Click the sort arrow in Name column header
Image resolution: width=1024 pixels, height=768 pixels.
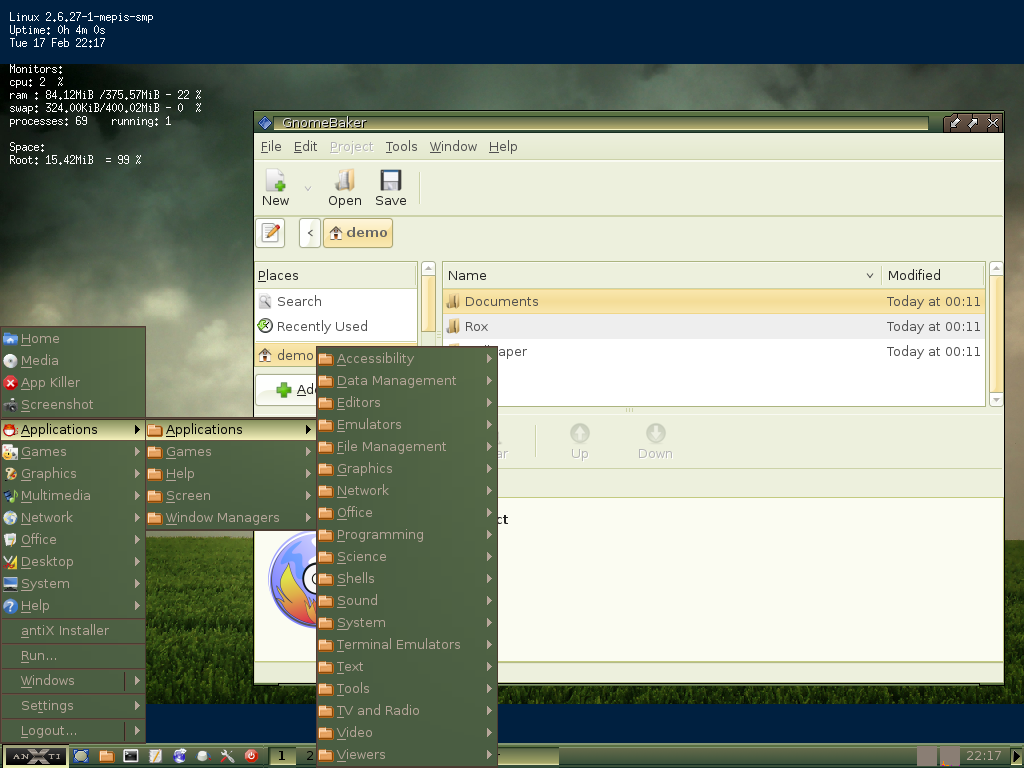point(870,276)
